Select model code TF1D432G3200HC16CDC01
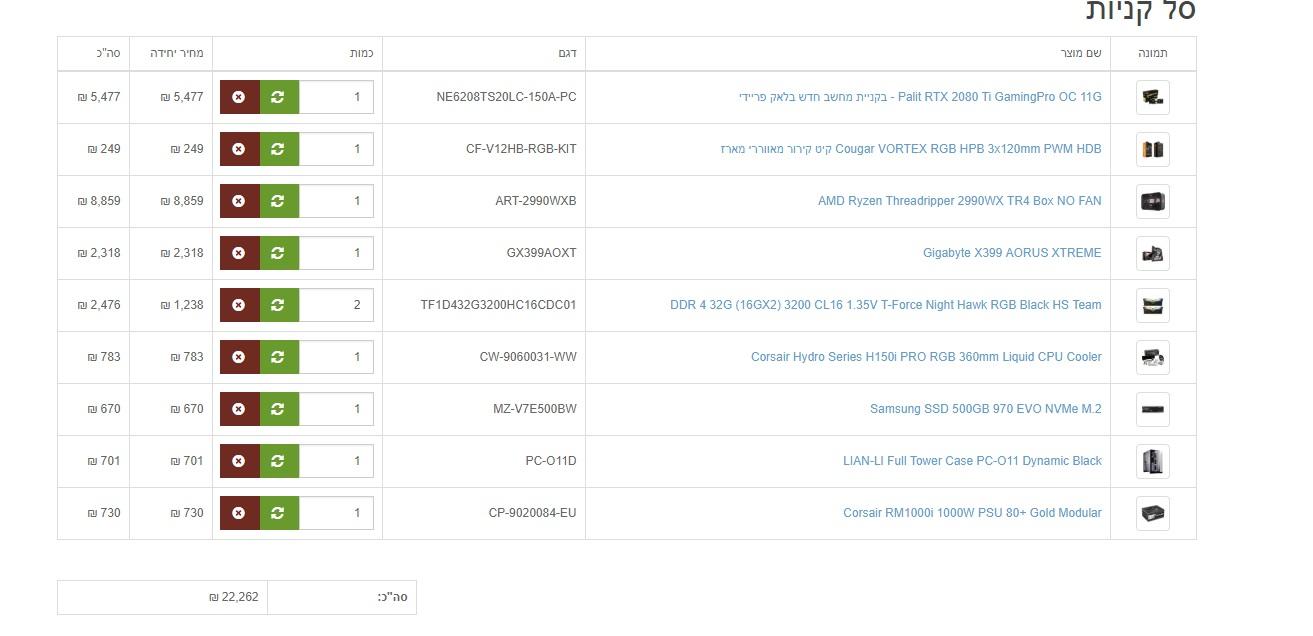Viewport: 1313px width, 636px height. tap(498, 305)
